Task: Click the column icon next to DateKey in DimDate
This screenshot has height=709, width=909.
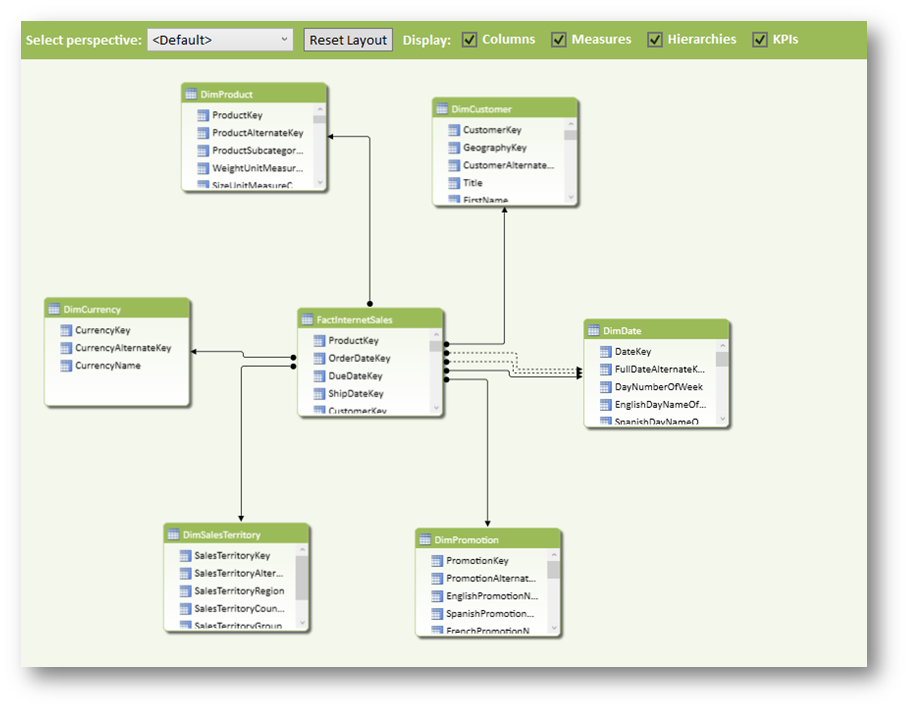Action: coord(606,350)
